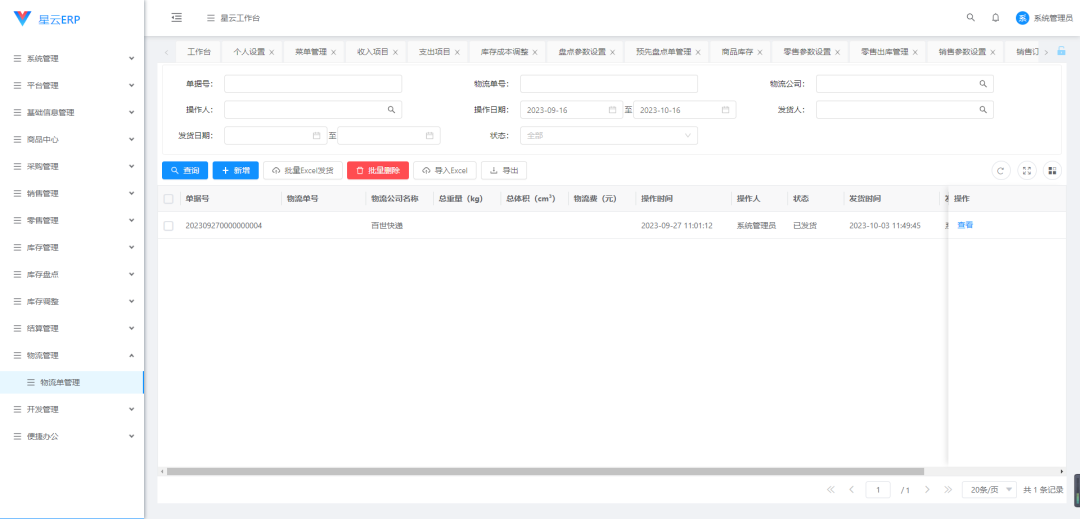Toggle fullscreen table view icon

(x=1027, y=171)
